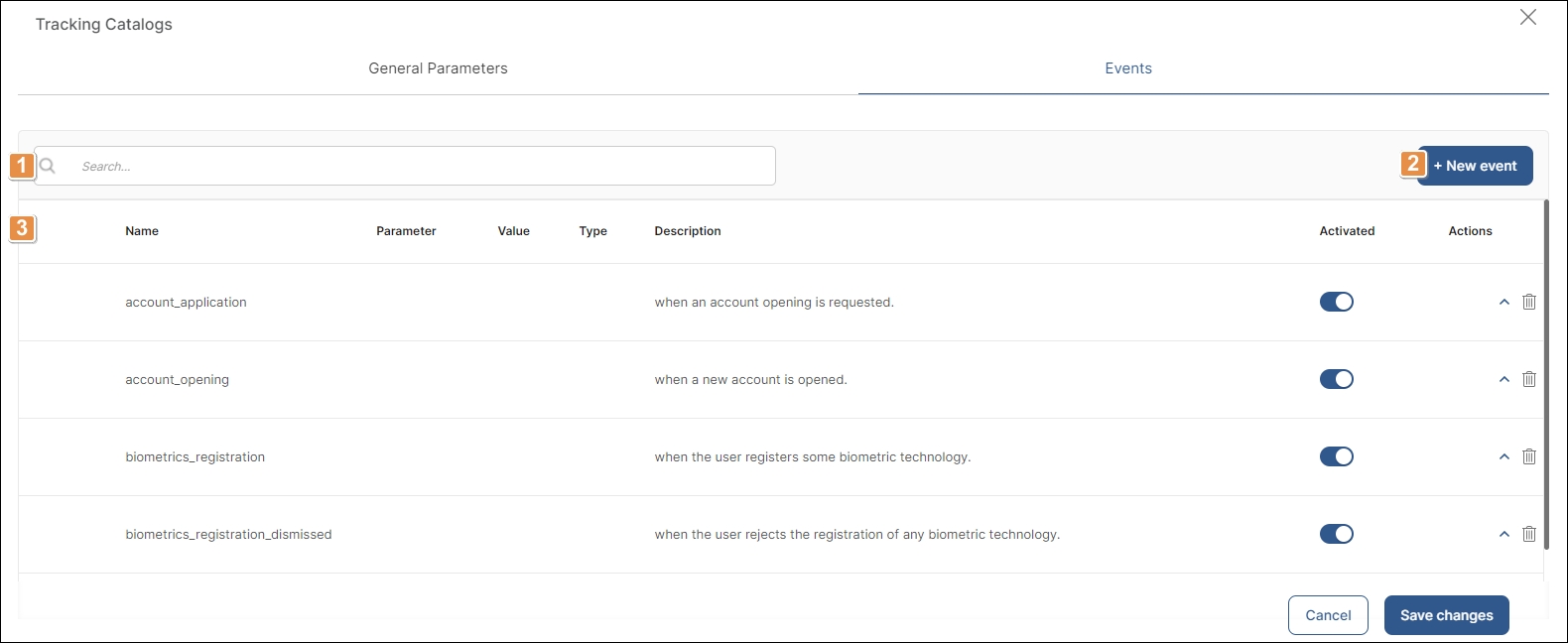1568x643 pixels.
Task: Select the biometrics_registration_dismissed event name
Action: pos(228,535)
